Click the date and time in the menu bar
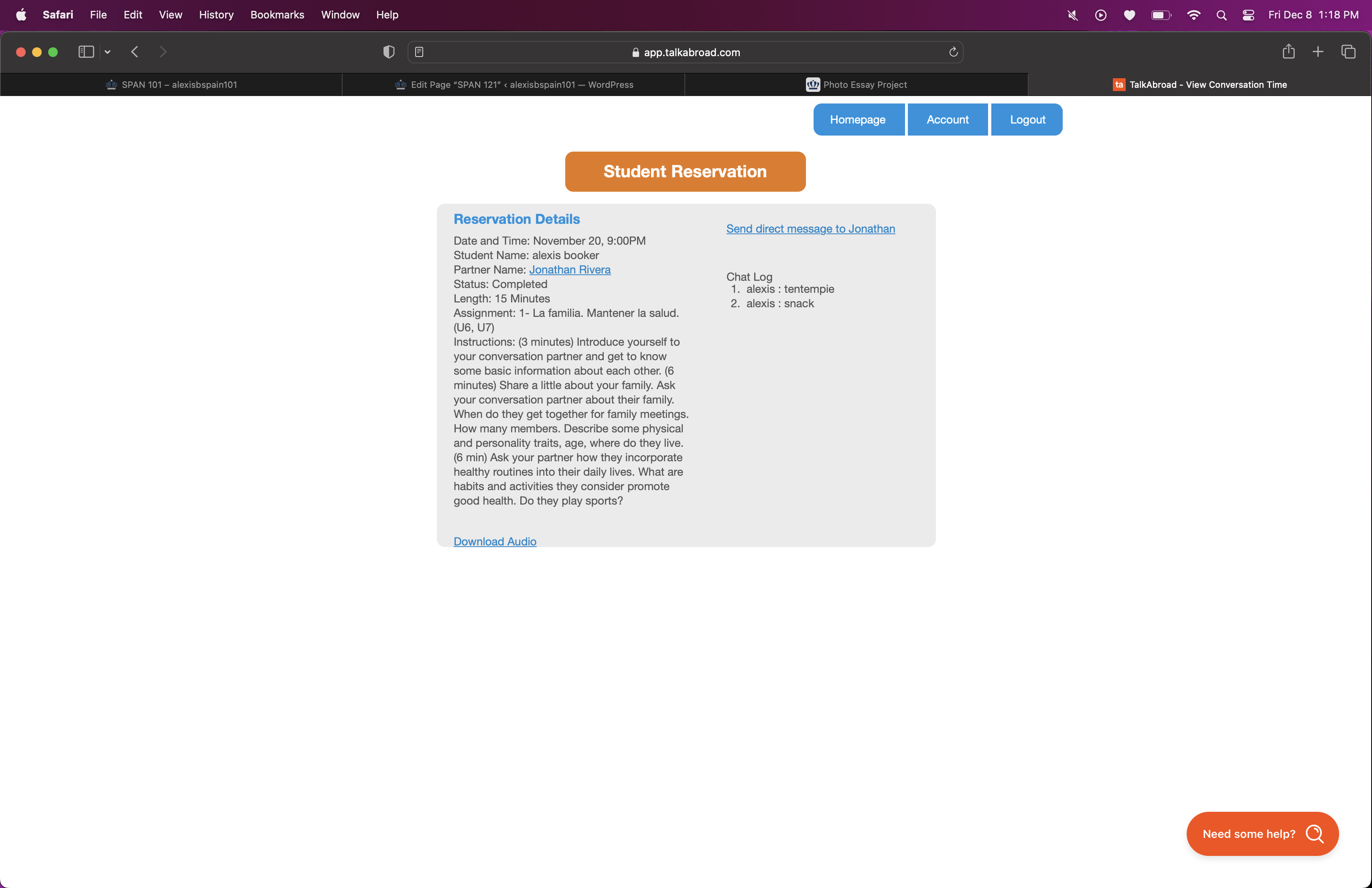The image size is (1372, 888). (x=1313, y=15)
